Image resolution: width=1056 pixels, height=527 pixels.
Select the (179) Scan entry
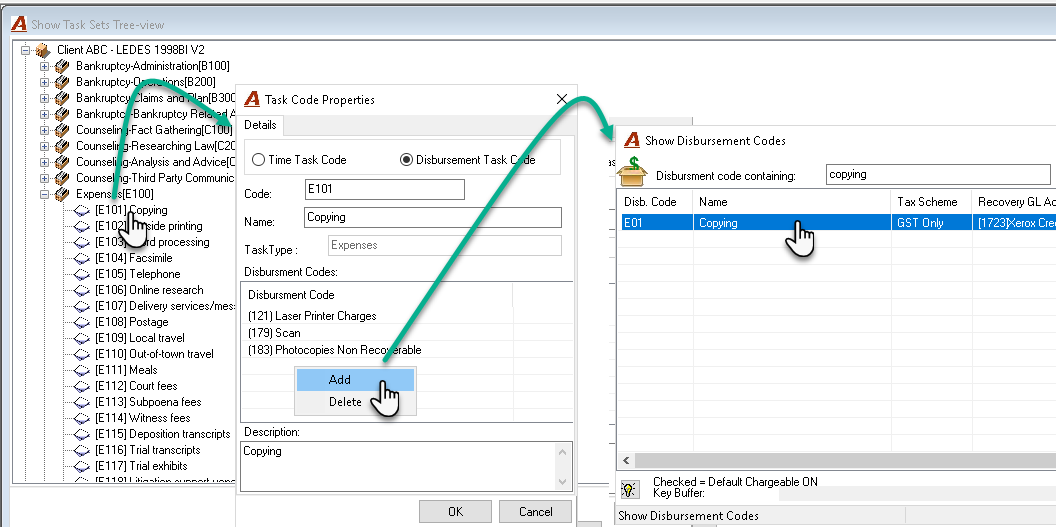274,333
